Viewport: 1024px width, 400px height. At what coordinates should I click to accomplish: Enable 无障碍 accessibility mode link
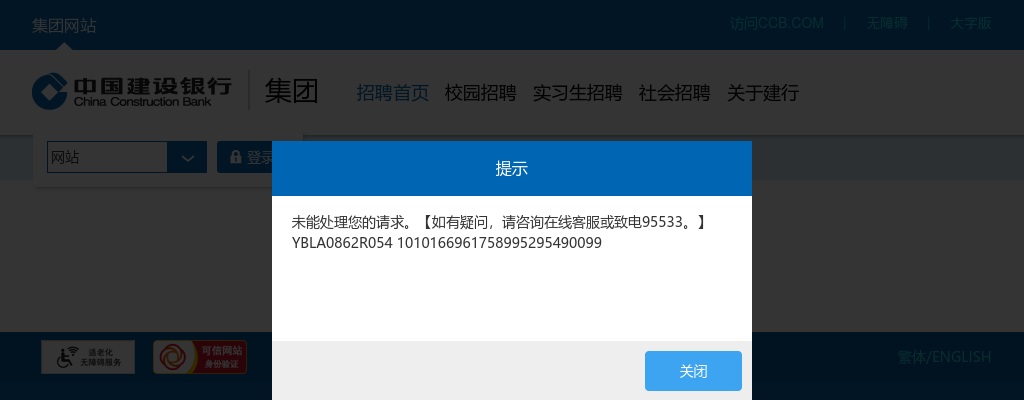click(x=887, y=24)
